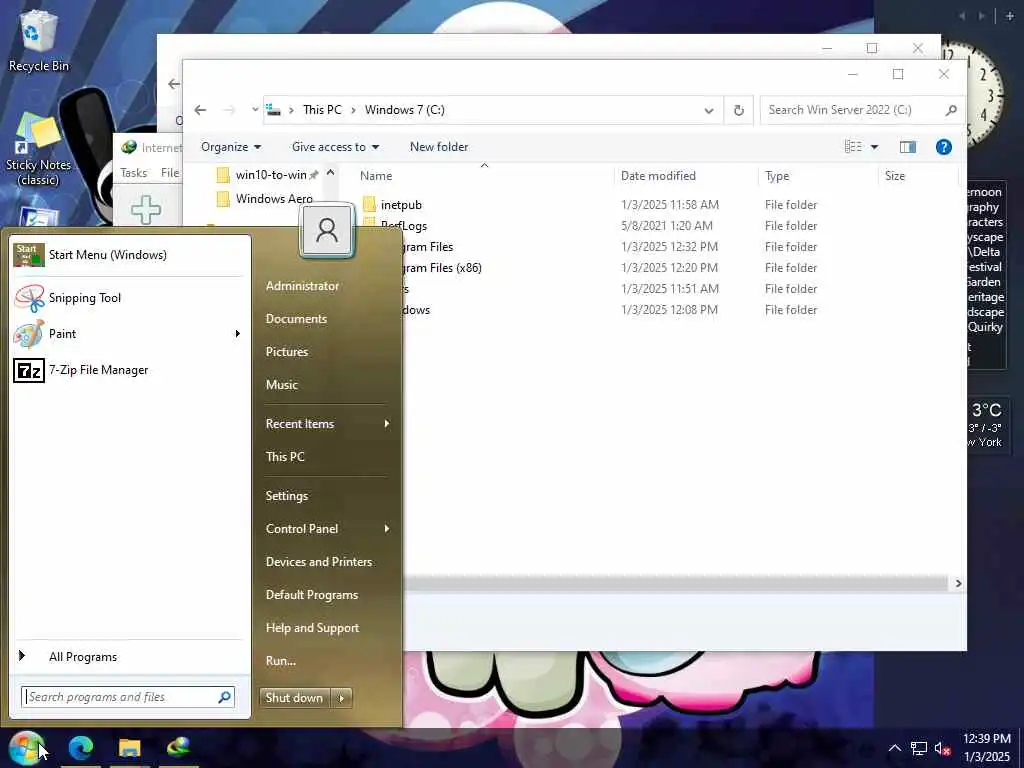Open Start Menu (Windows) entry
1024x768 pixels.
(129, 255)
